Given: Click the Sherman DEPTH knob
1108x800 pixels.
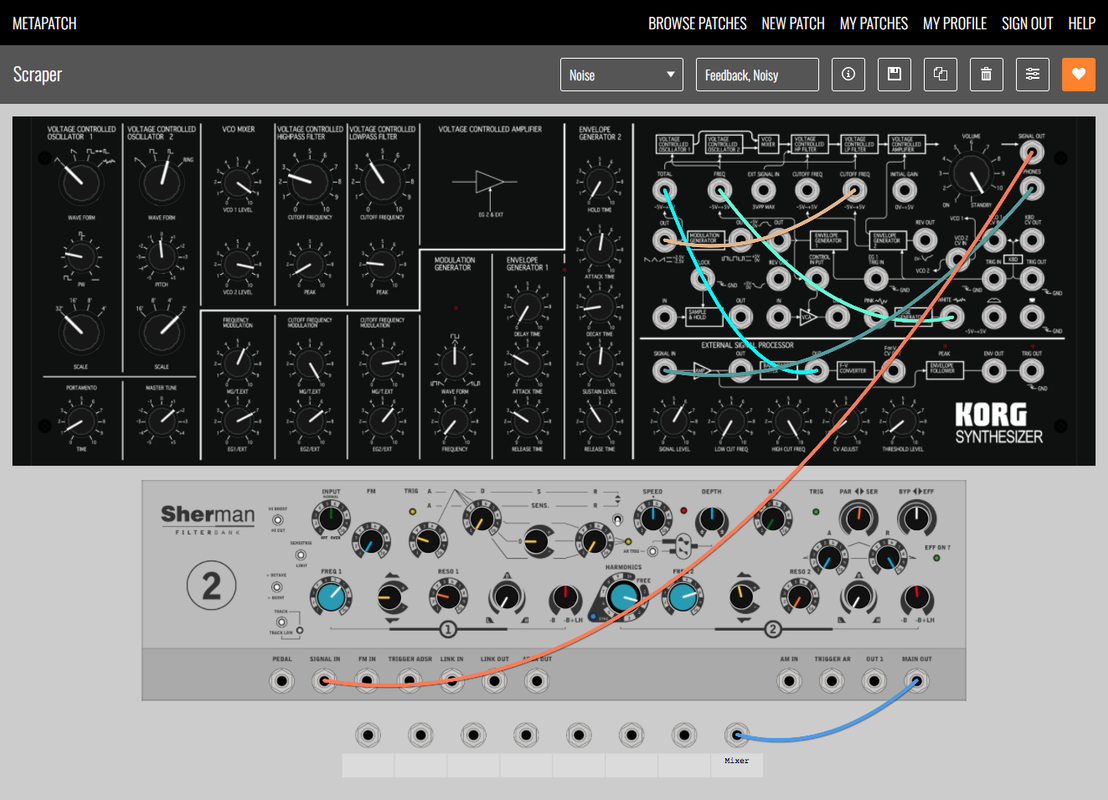Looking at the screenshot, I should (711, 520).
